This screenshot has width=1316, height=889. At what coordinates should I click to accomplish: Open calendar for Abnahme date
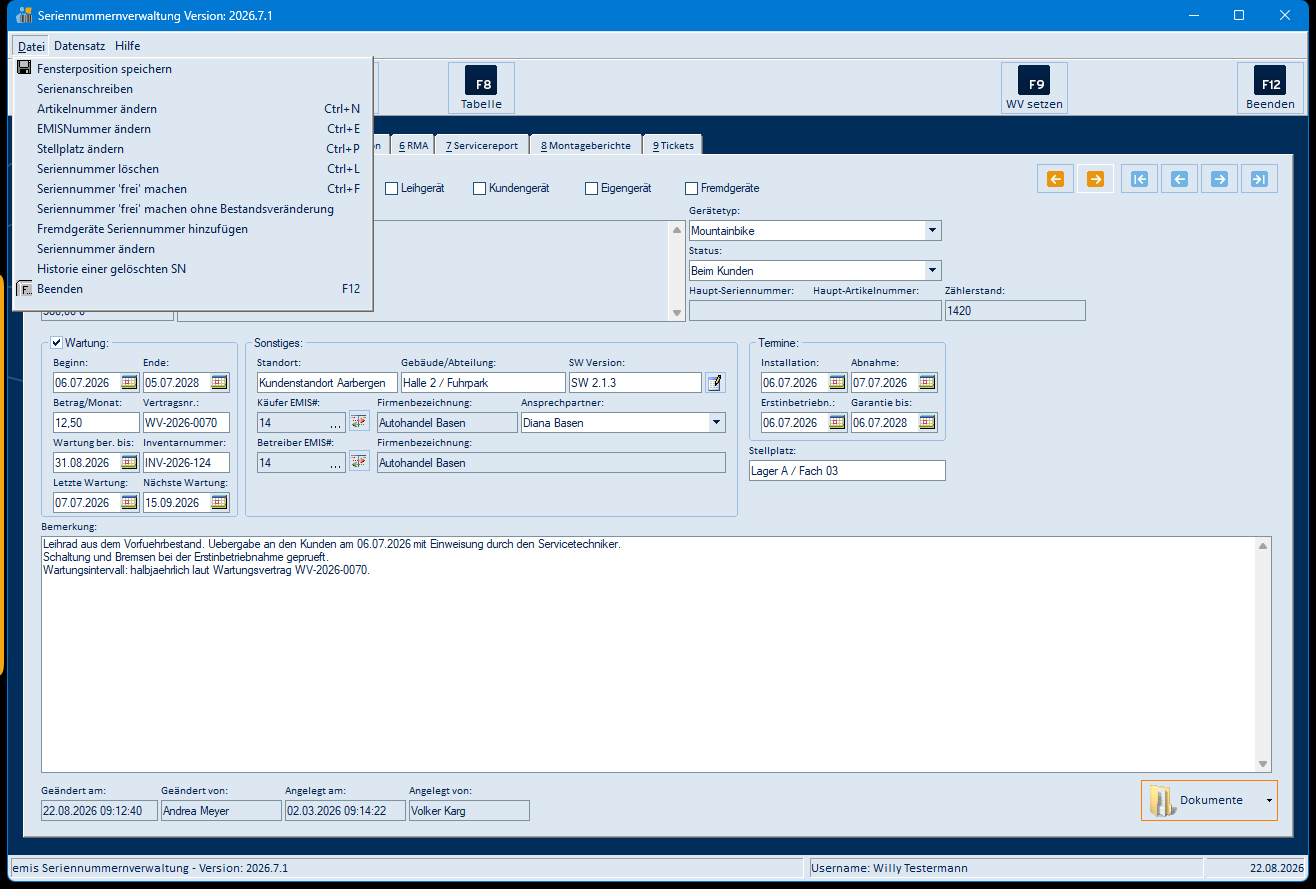[927, 382]
